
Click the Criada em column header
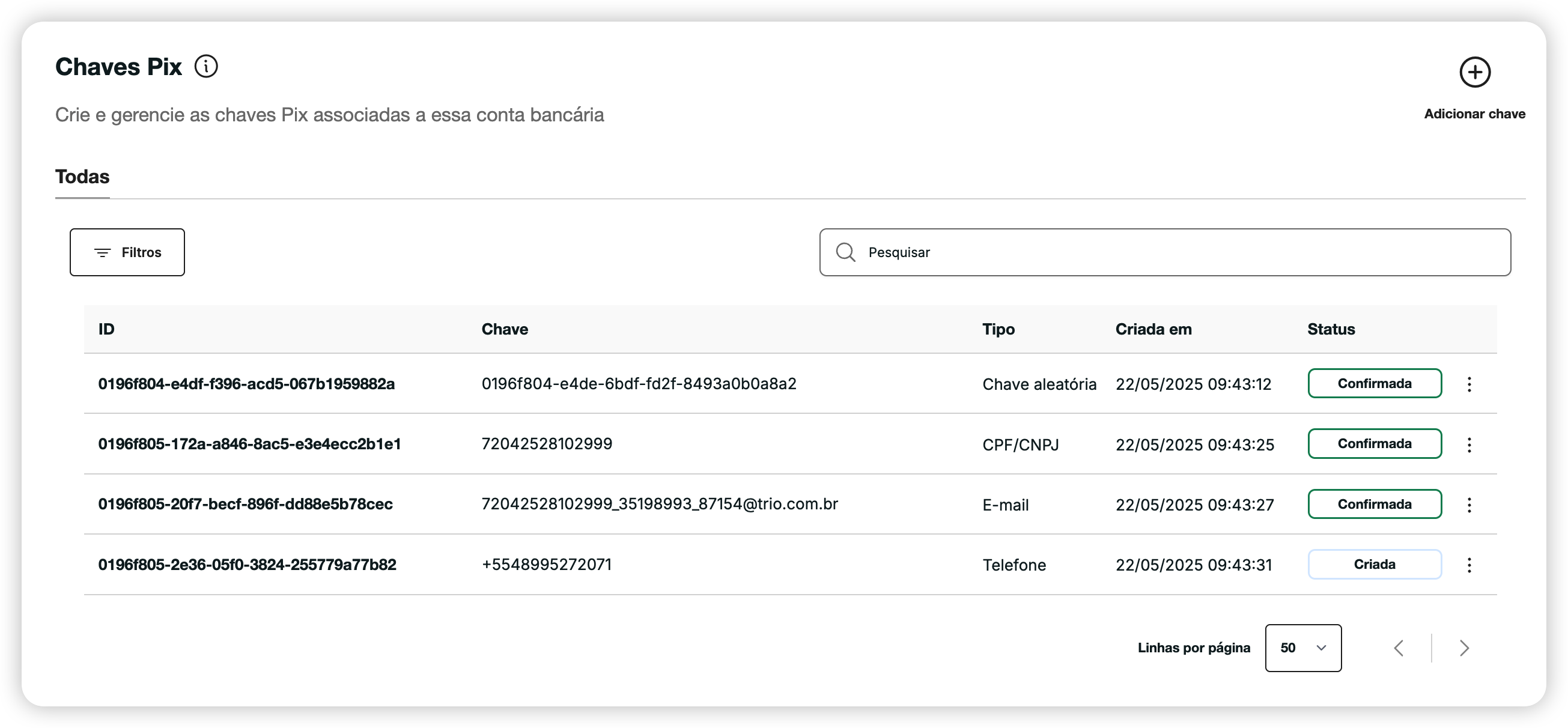1153,329
